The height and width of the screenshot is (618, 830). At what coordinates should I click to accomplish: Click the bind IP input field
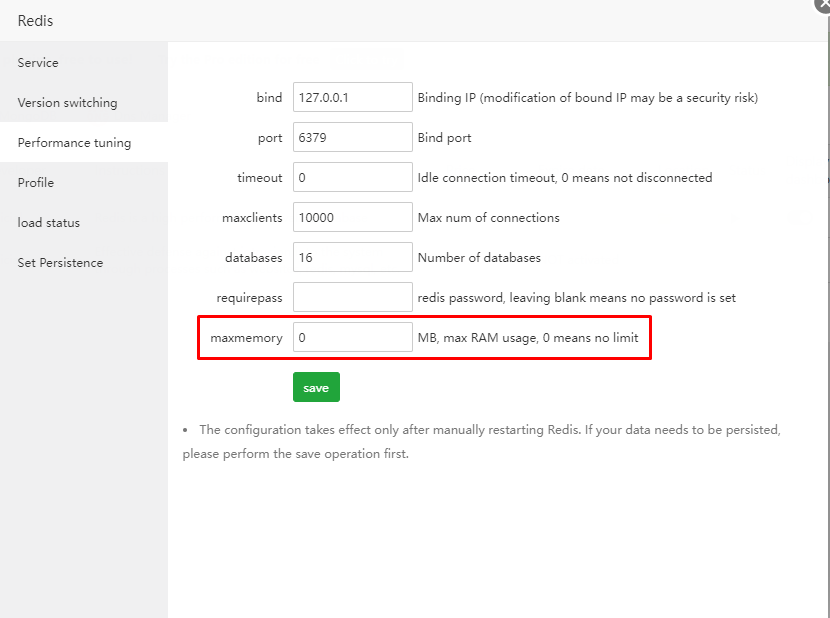click(x=352, y=97)
